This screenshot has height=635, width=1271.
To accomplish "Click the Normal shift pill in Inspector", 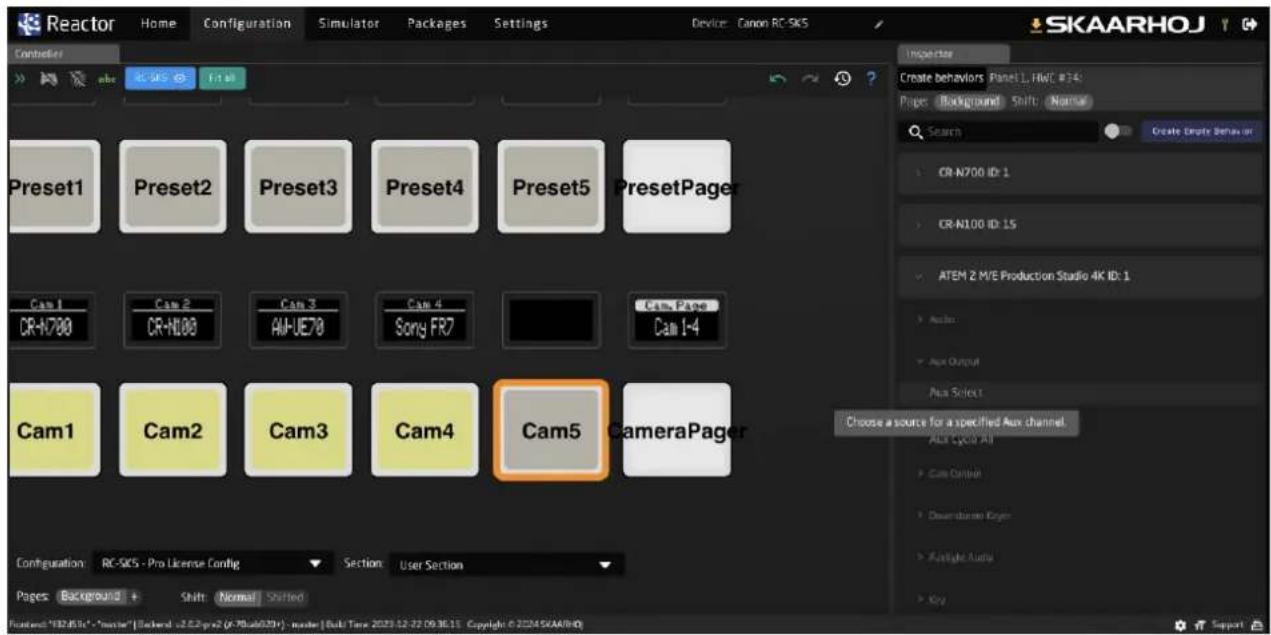I will tap(1068, 101).
